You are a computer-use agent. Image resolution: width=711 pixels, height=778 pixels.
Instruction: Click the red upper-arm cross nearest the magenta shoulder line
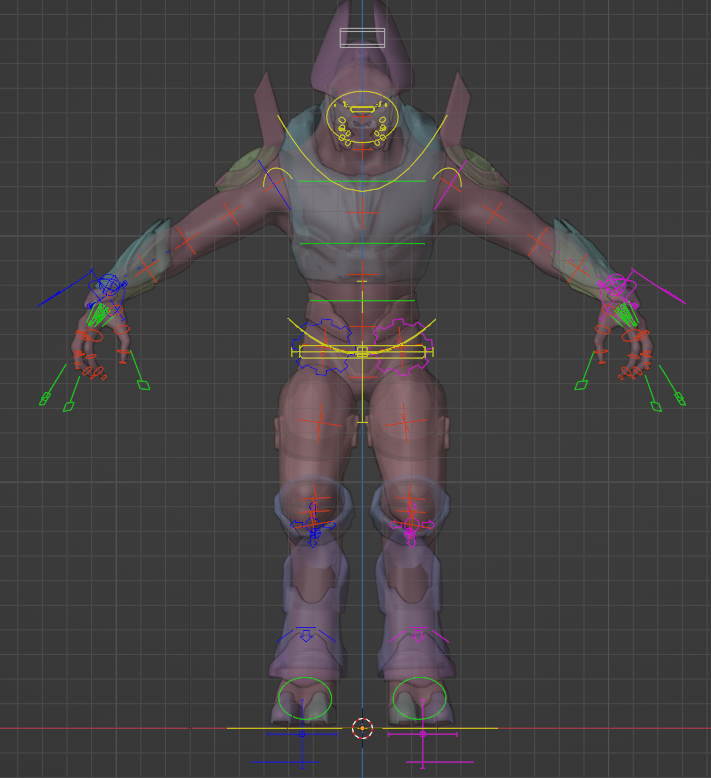[494, 213]
